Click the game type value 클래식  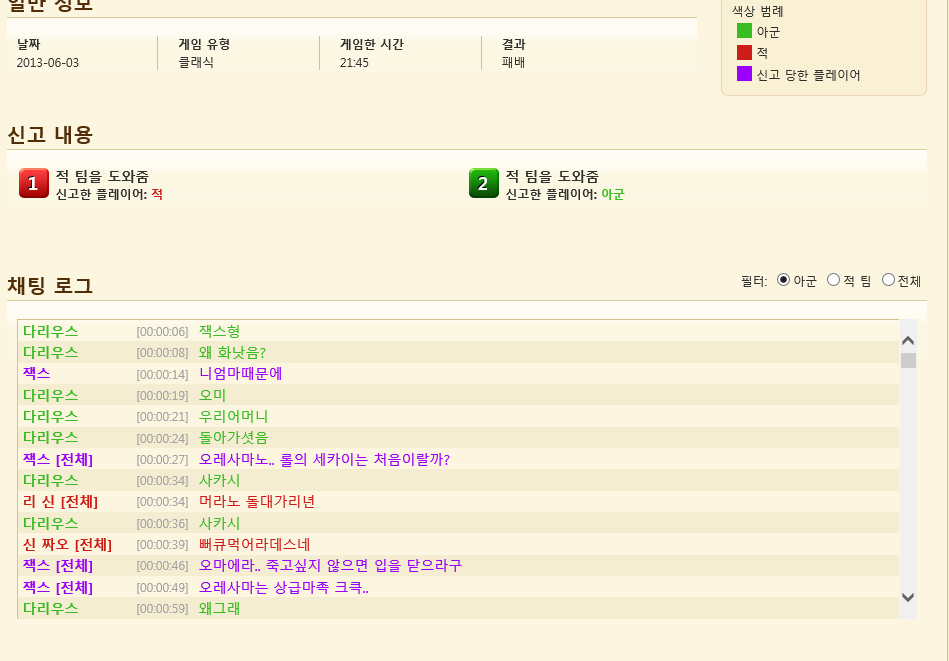tap(196, 62)
